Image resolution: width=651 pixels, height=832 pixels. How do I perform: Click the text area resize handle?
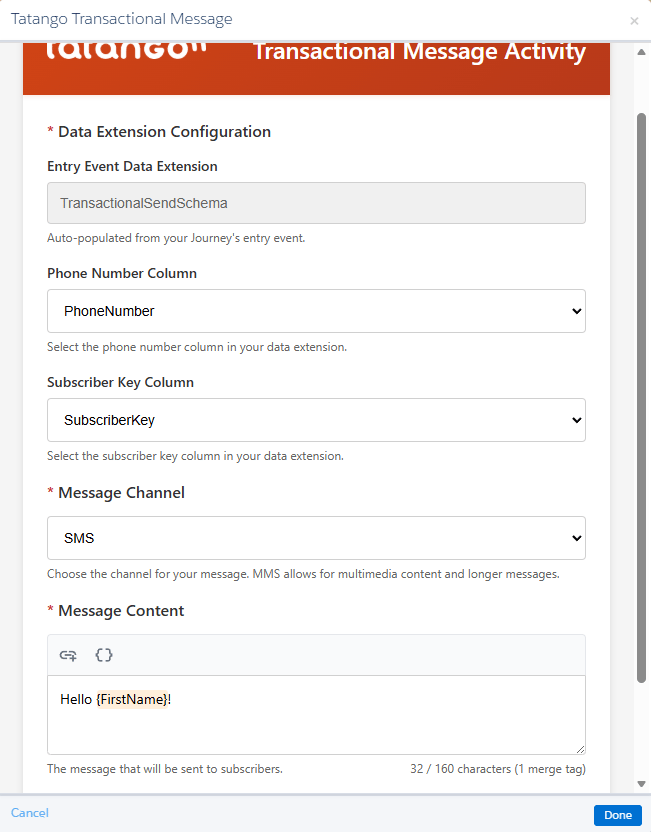pos(580,749)
